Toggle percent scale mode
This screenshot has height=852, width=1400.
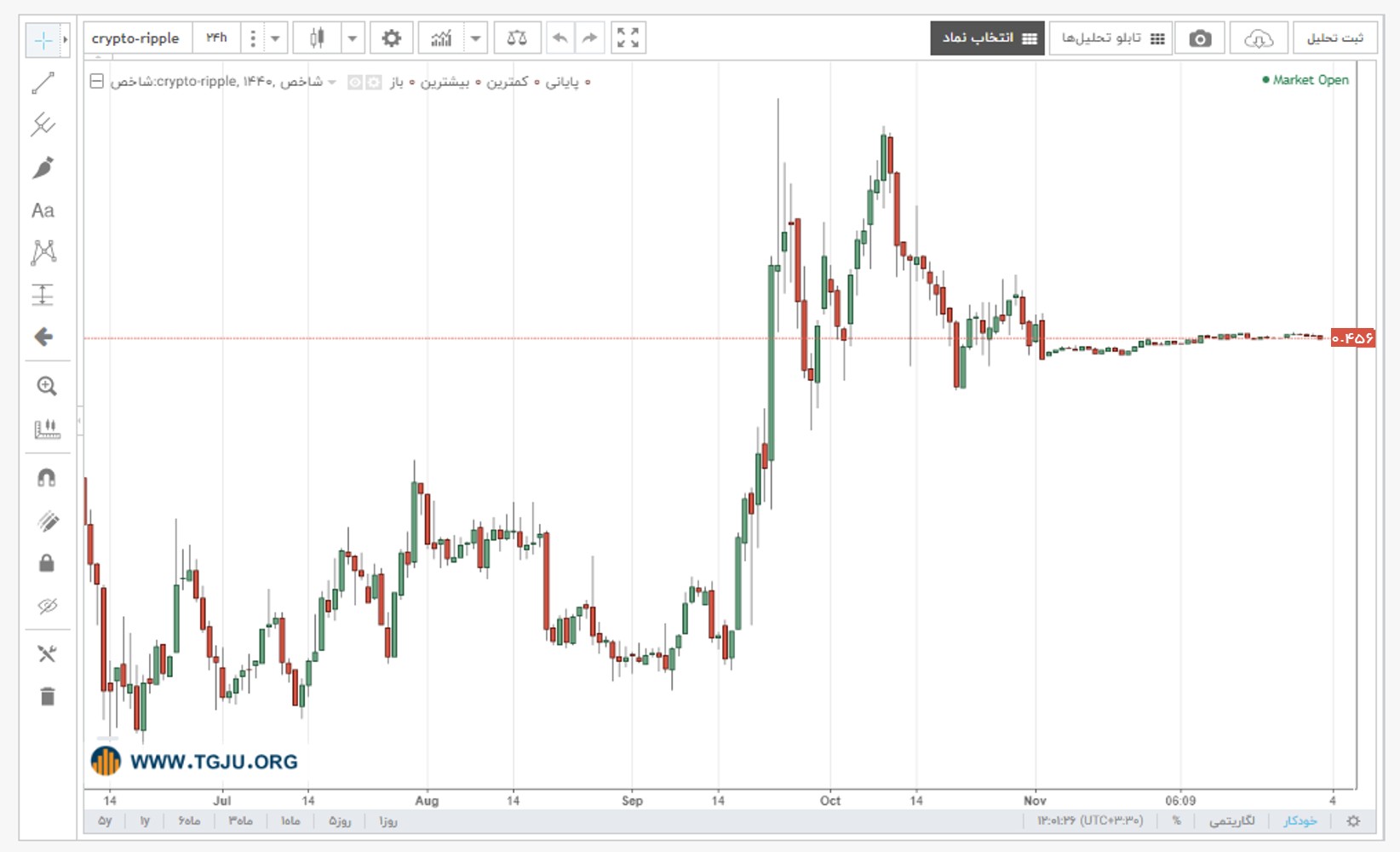click(x=1177, y=820)
